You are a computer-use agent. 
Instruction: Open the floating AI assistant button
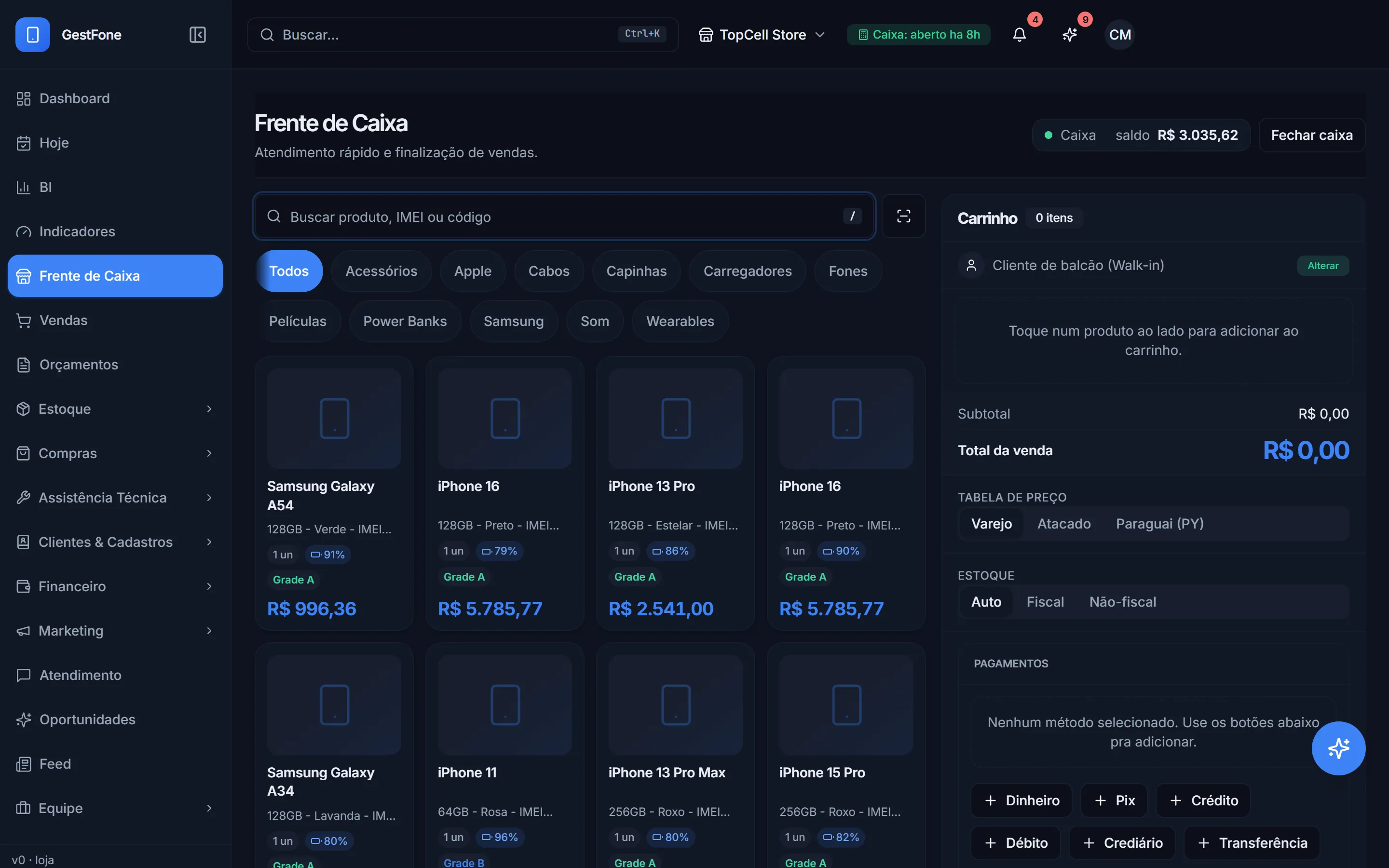pyautogui.click(x=1338, y=748)
